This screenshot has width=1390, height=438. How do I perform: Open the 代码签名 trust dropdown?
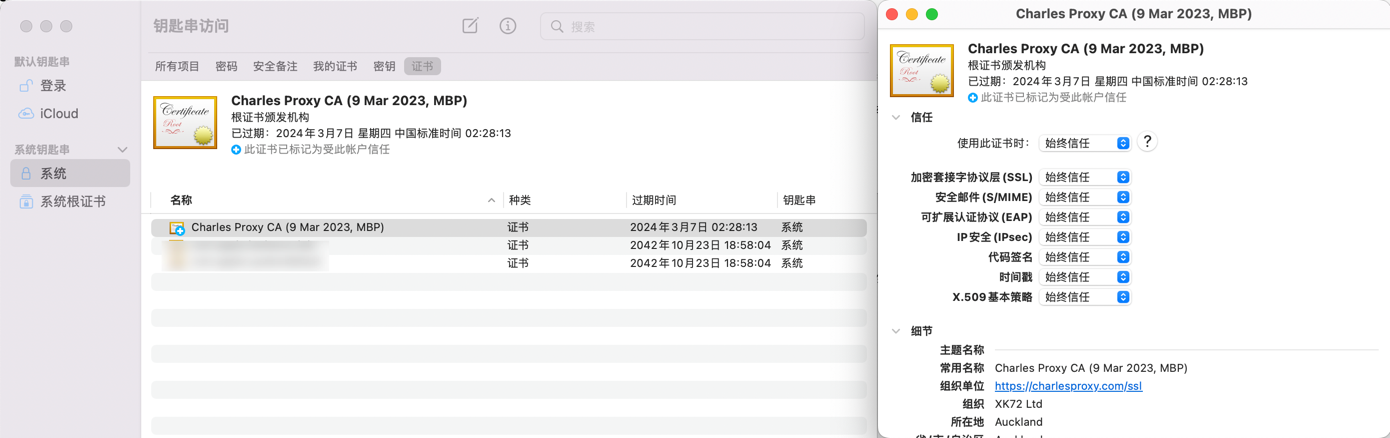1085,257
